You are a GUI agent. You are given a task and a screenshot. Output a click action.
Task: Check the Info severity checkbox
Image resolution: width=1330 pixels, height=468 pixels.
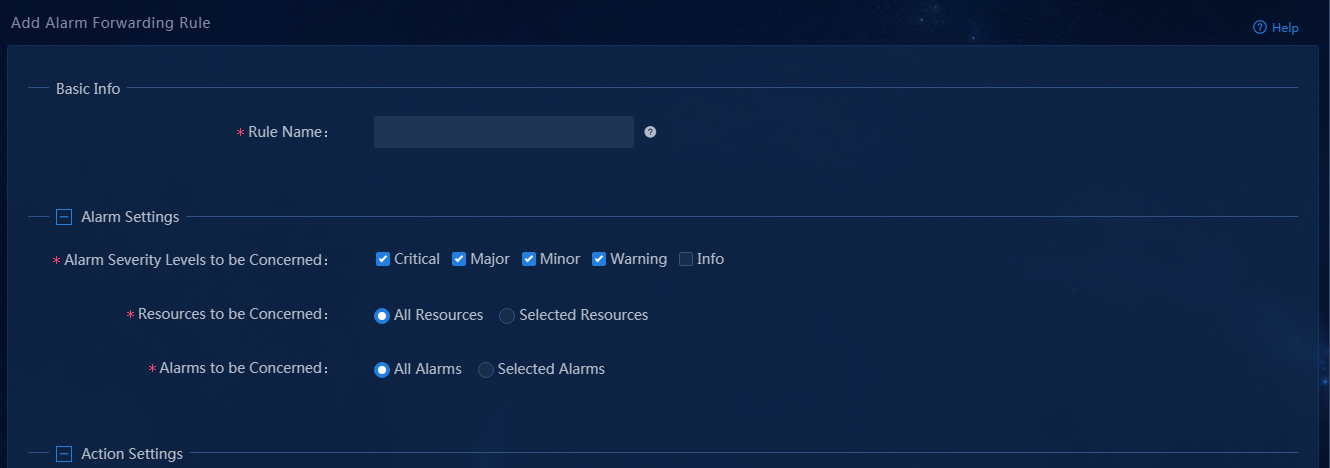686,259
